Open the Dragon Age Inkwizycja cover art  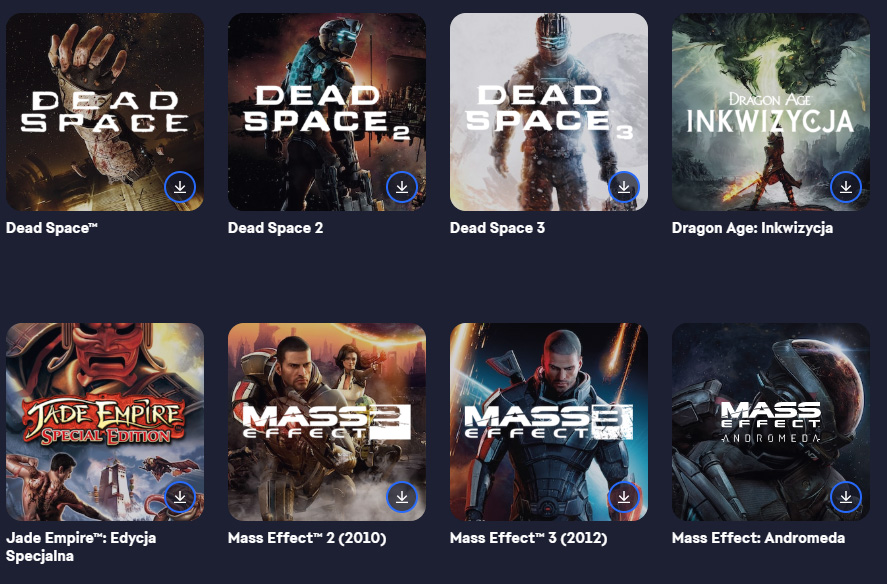770,112
